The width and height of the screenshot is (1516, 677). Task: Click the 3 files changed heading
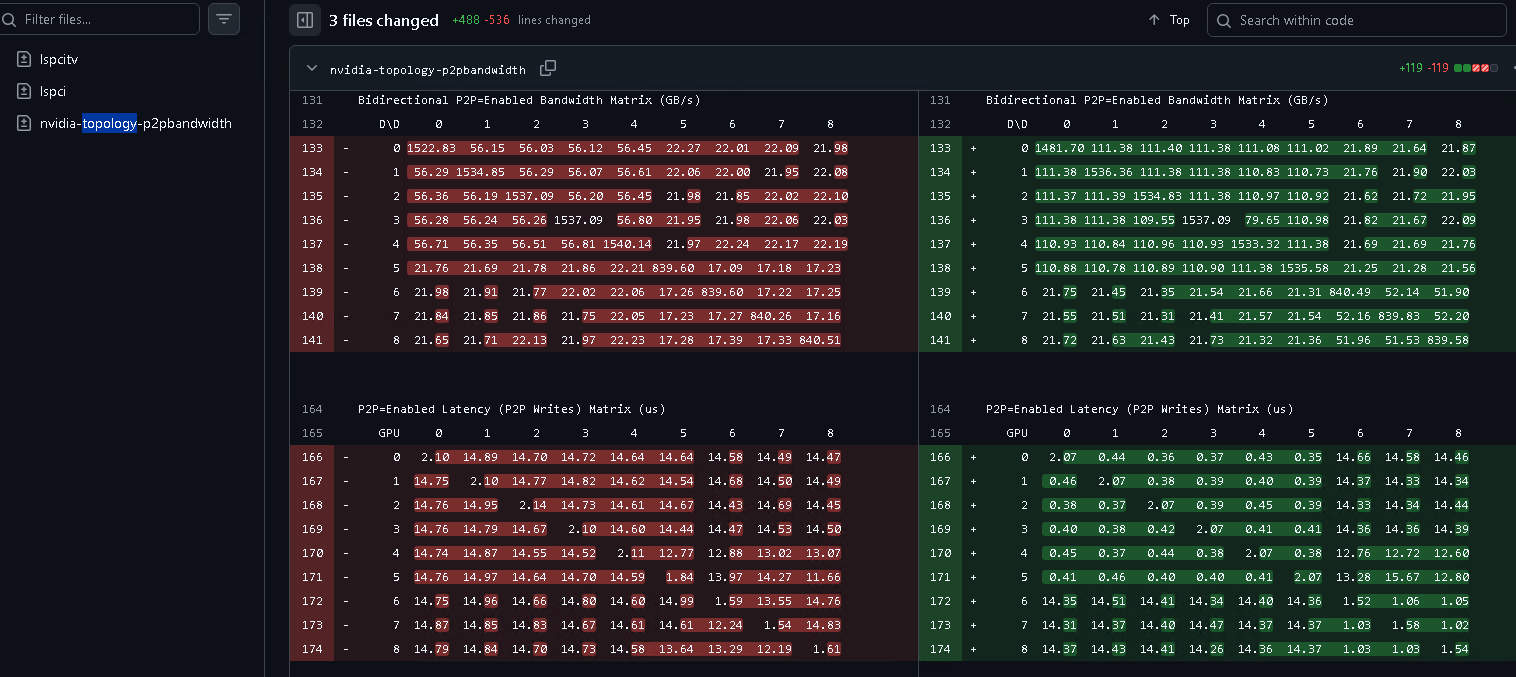point(383,20)
